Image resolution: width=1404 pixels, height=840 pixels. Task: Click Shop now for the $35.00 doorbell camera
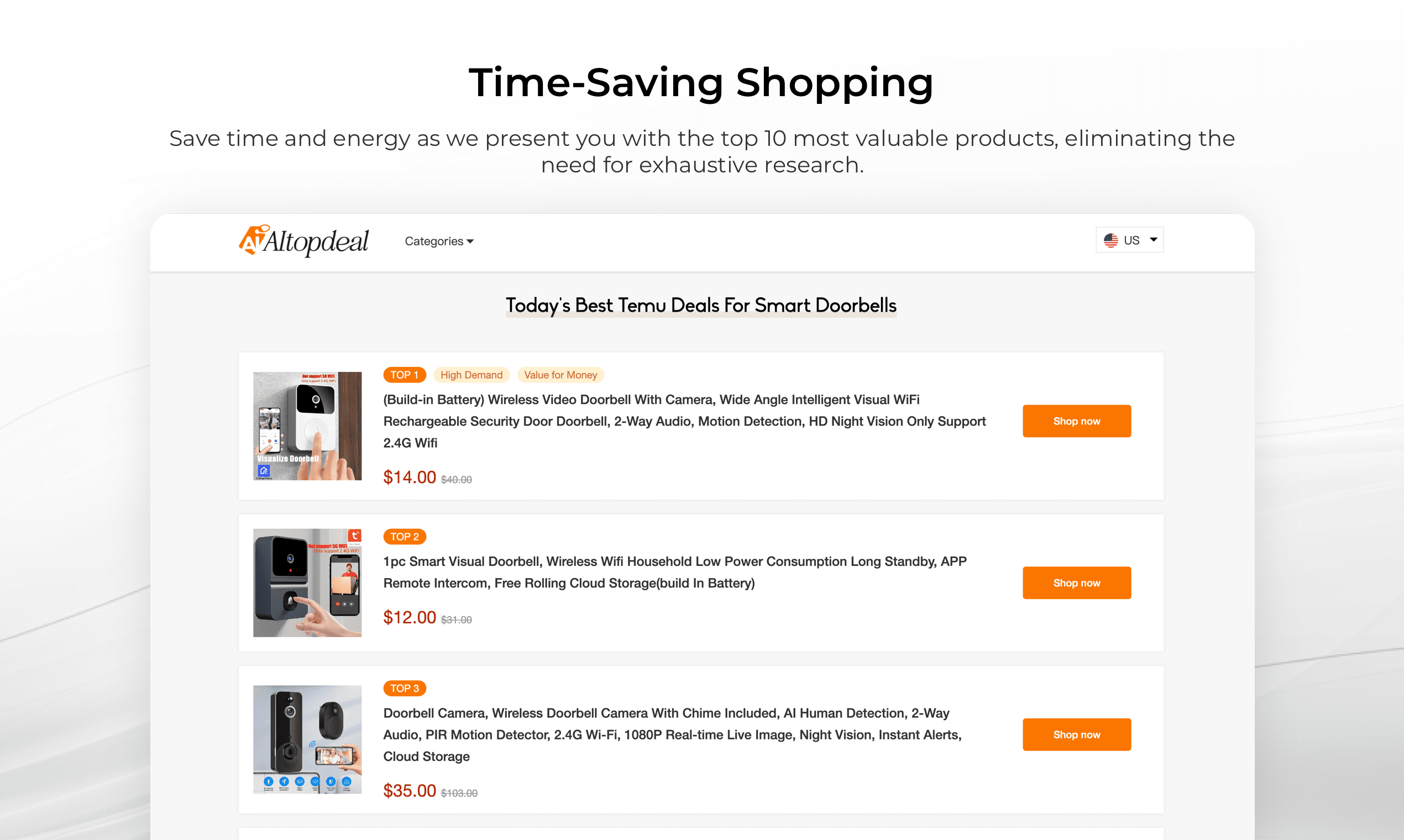pos(1077,734)
